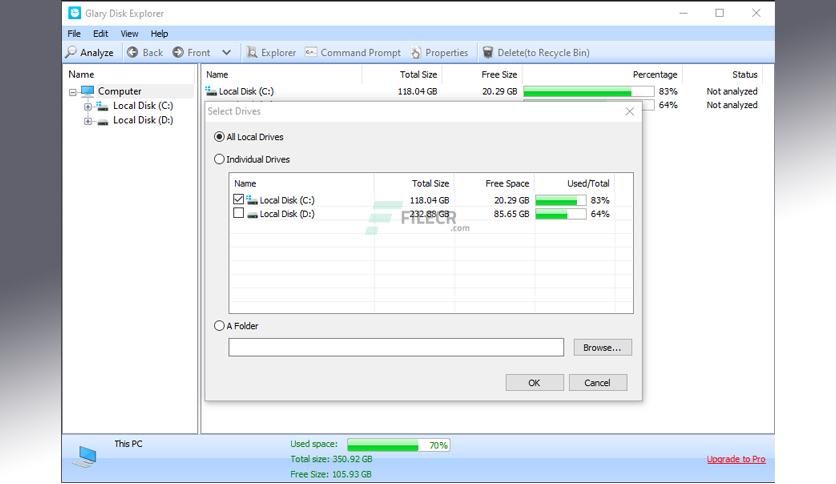Click Local Disk (C:) drive icon in main list
This screenshot has width=836, height=484.
click(211, 91)
